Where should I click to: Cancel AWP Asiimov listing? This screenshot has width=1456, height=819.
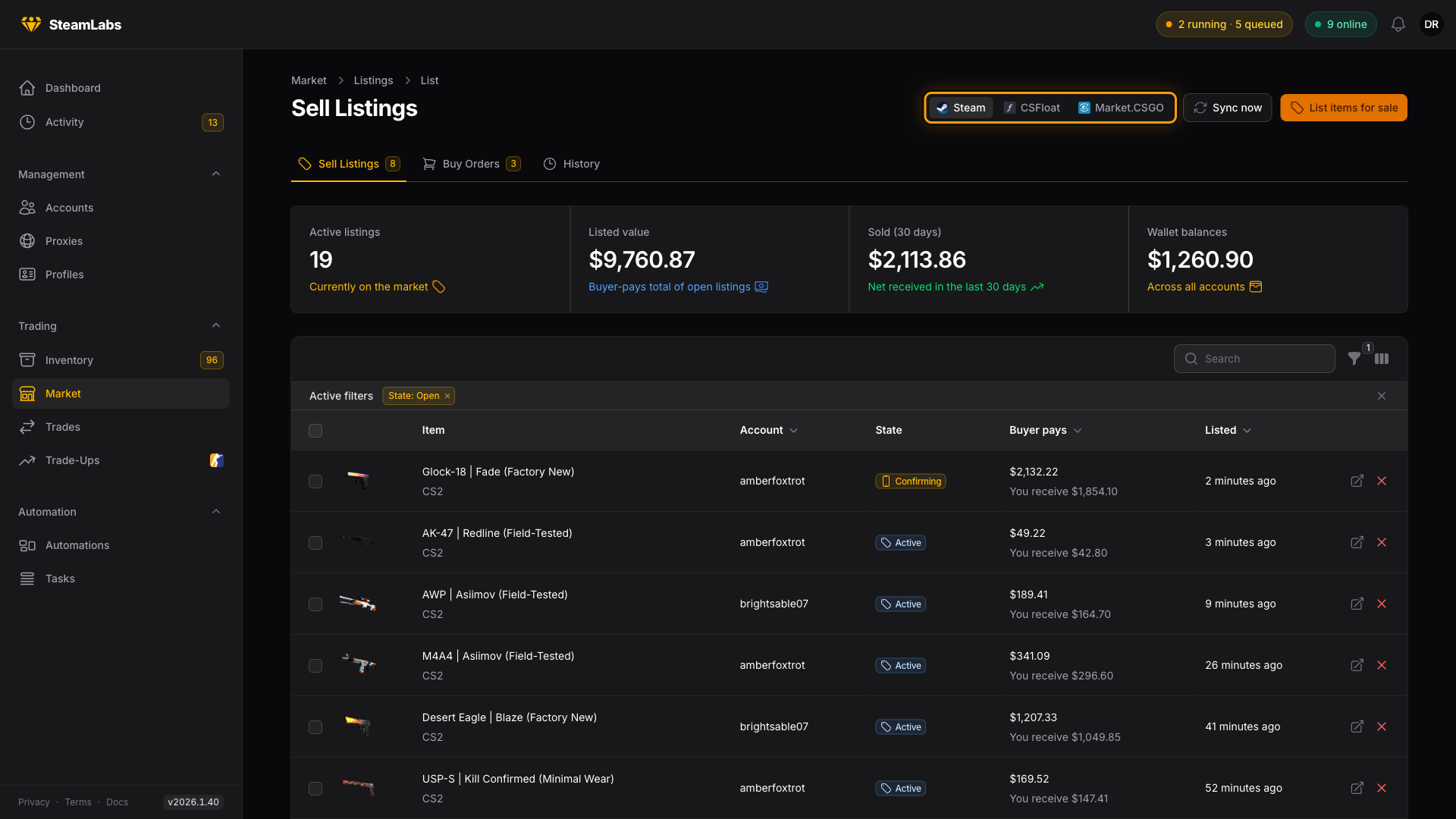1382,604
